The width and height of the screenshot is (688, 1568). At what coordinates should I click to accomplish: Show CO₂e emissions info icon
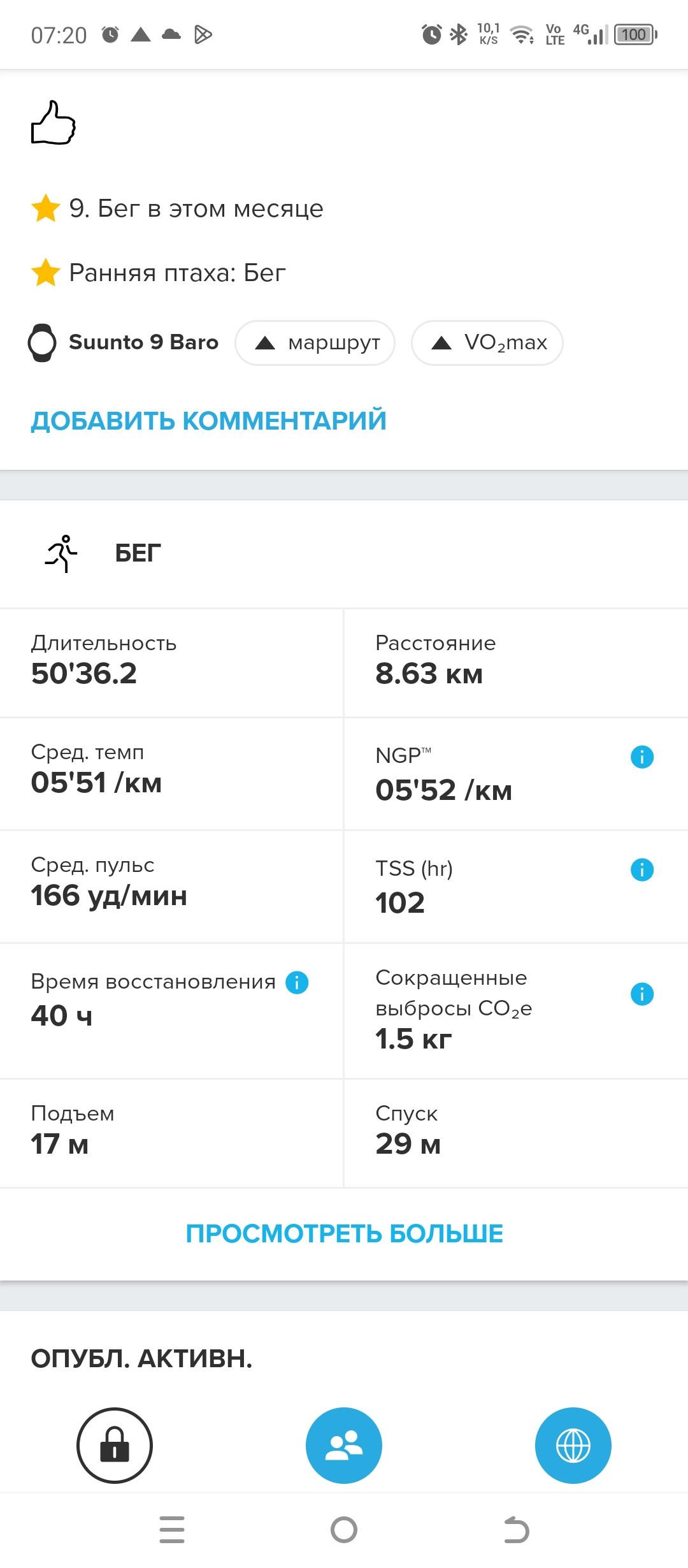point(641,994)
